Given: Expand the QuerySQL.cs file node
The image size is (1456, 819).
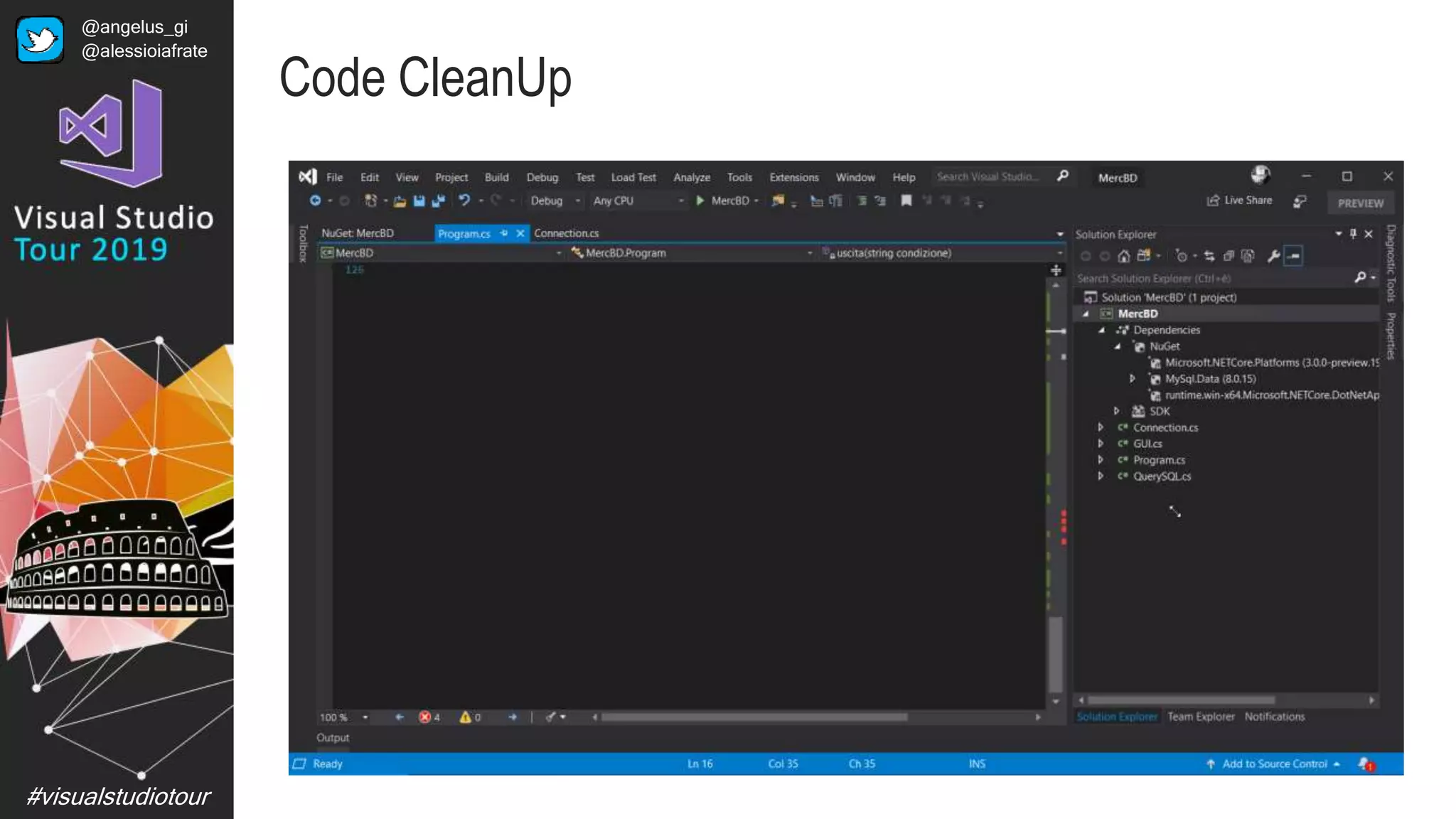Looking at the screenshot, I should pyautogui.click(x=1101, y=476).
